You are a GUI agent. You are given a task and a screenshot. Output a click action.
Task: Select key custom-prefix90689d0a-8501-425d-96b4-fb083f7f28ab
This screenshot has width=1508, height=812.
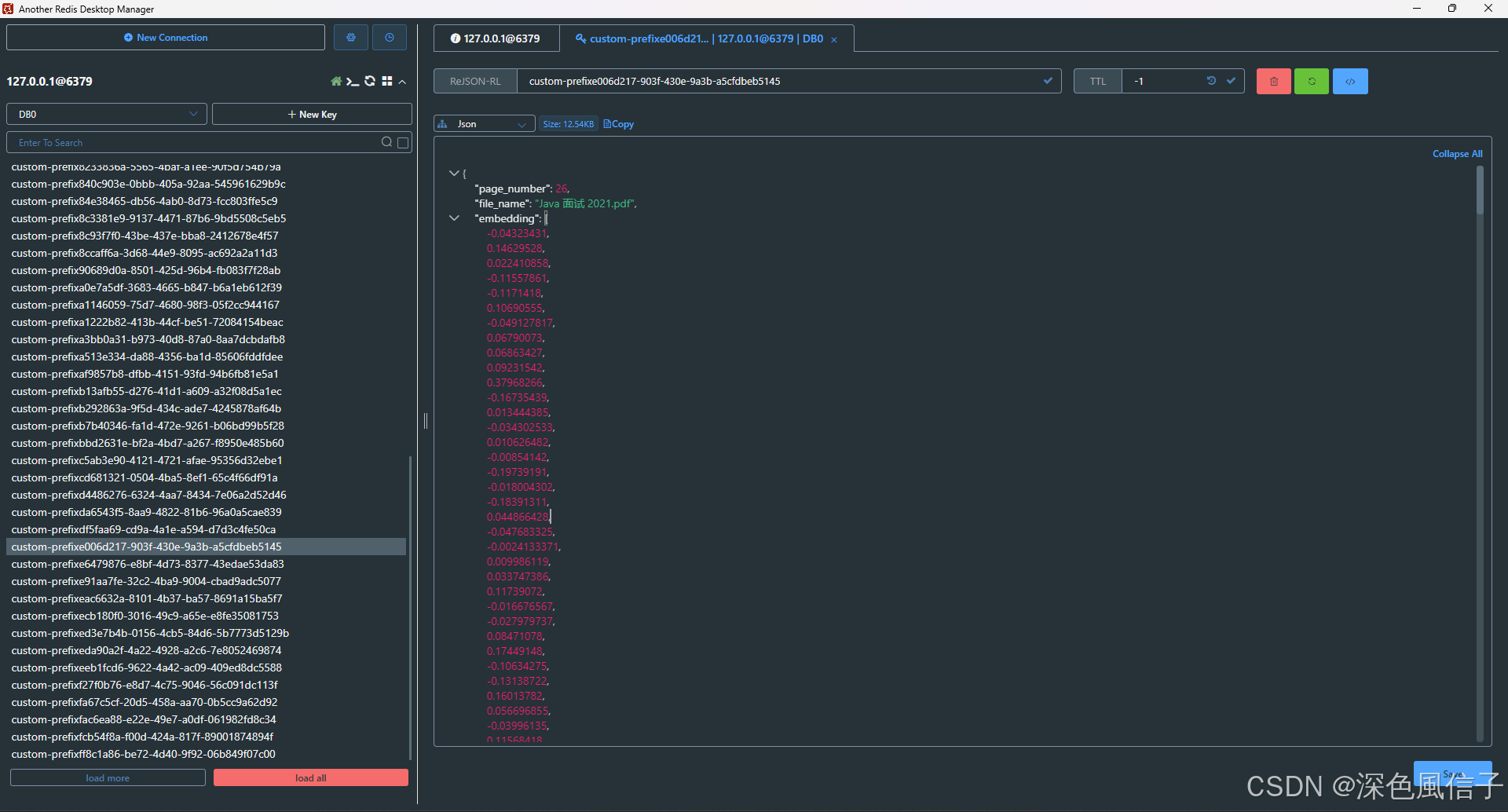click(146, 270)
